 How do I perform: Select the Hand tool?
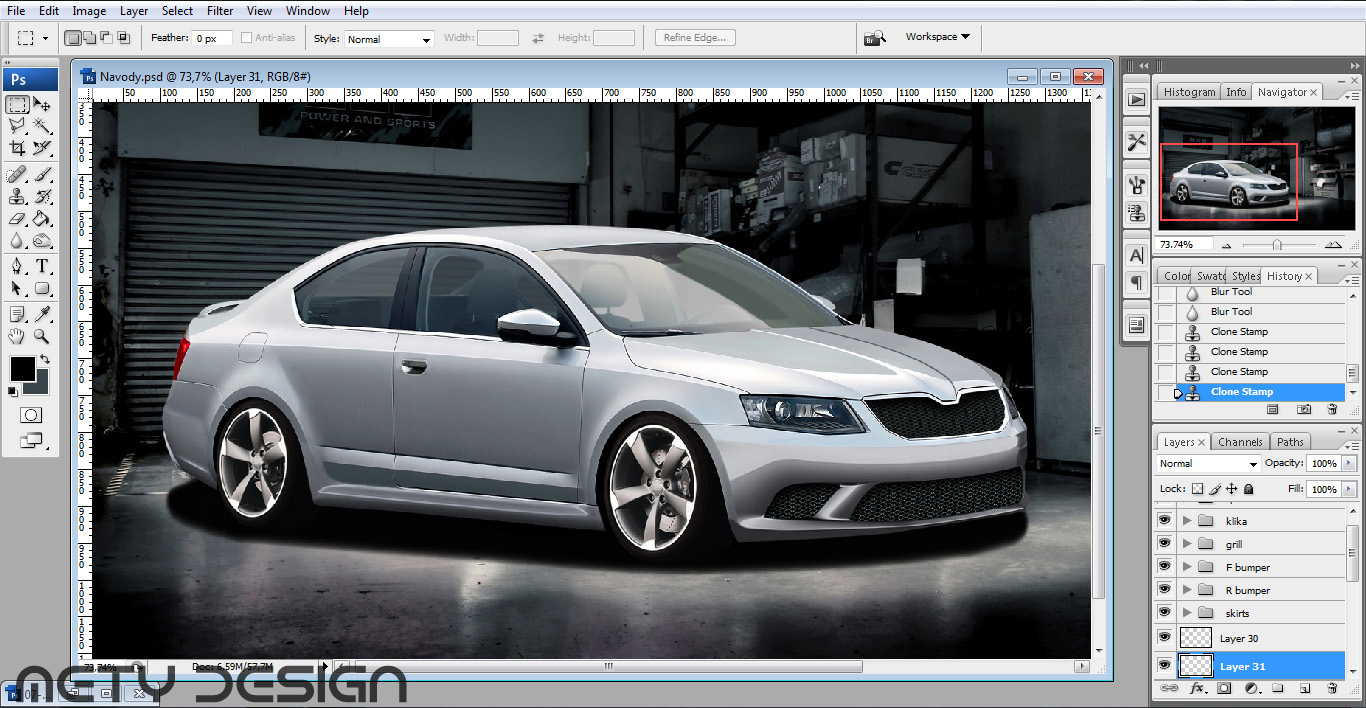click(18, 336)
